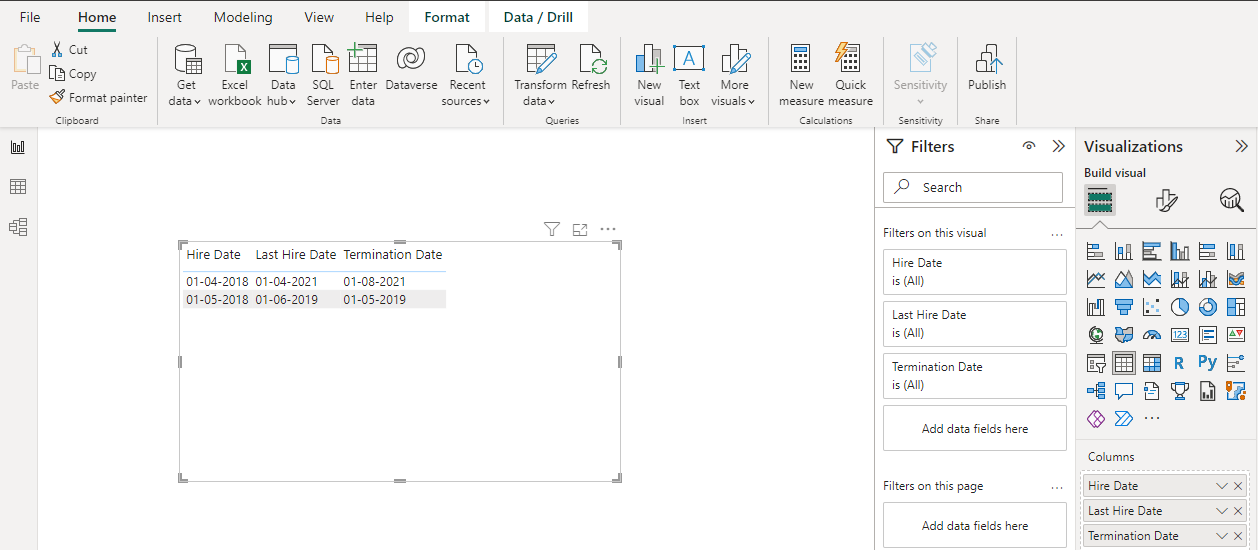The width and height of the screenshot is (1258, 550).
Task: Switch to Model view in left sidebar
Action: [x=18, y=227]
